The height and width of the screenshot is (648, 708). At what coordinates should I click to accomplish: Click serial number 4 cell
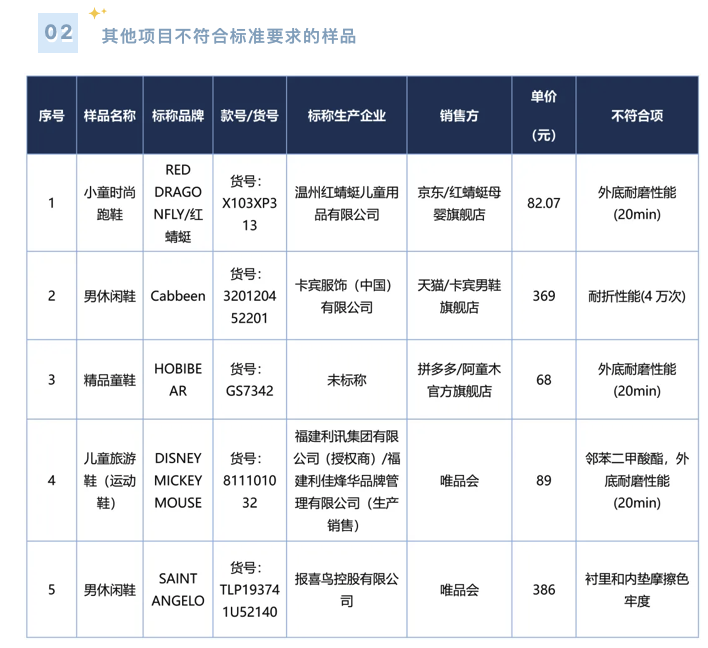(x=51, y=480)
